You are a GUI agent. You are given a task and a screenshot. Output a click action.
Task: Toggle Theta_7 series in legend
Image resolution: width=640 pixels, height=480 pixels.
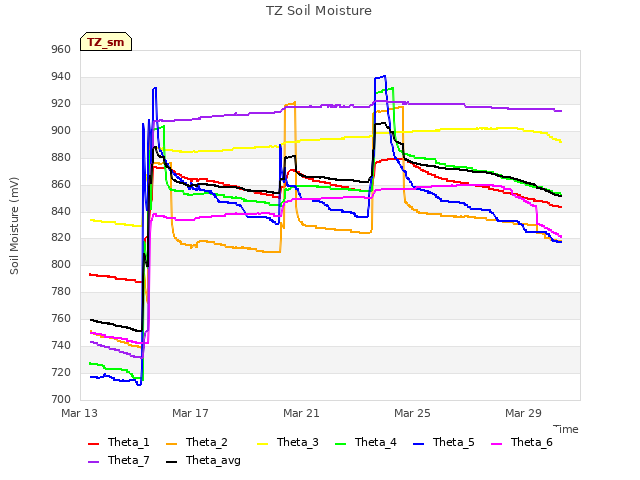119,460
